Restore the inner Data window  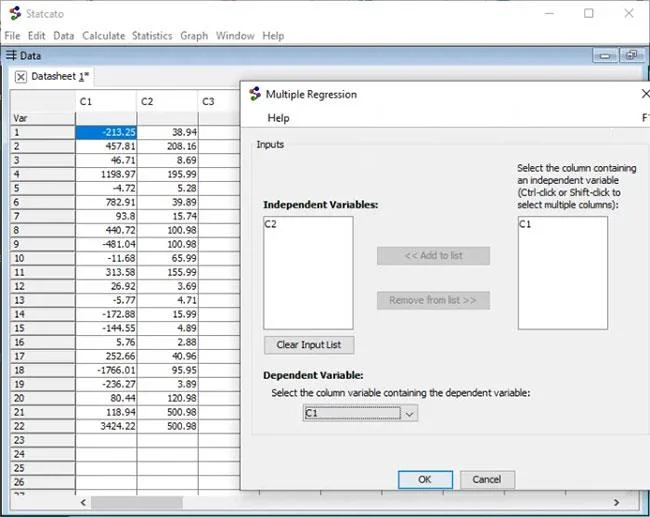click(x=632, y=56)
